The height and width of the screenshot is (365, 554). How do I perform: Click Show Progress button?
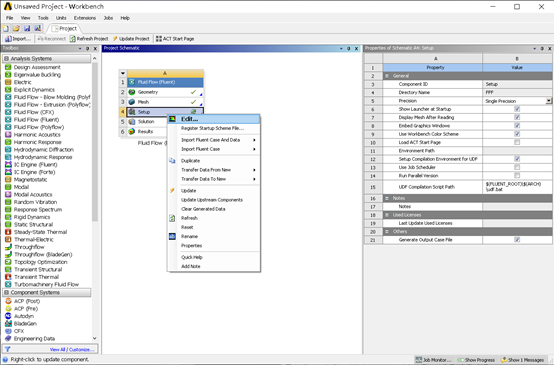pos(476,360)
